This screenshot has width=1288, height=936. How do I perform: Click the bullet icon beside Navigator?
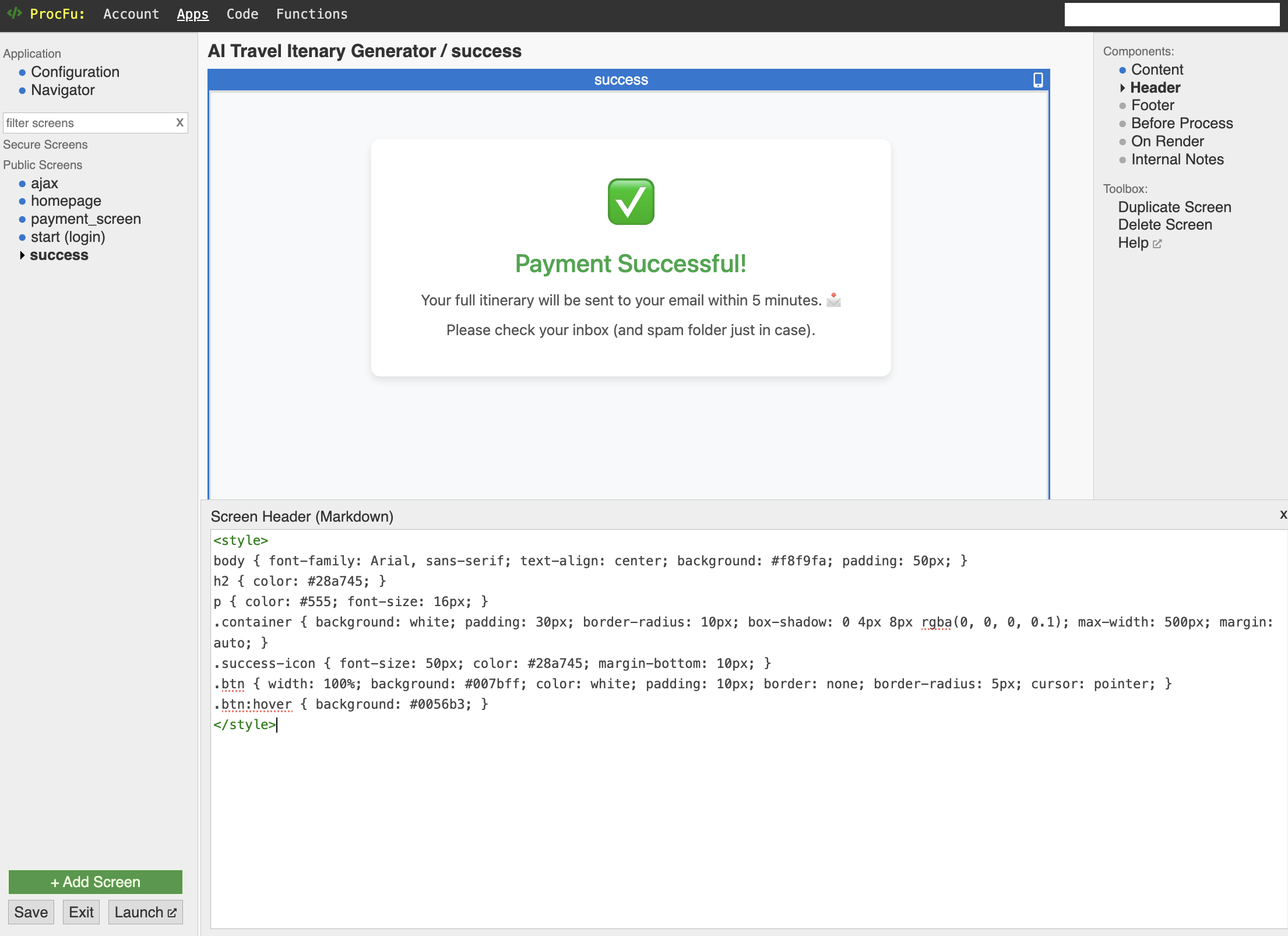pyautogui.click(x=22, y=90)
